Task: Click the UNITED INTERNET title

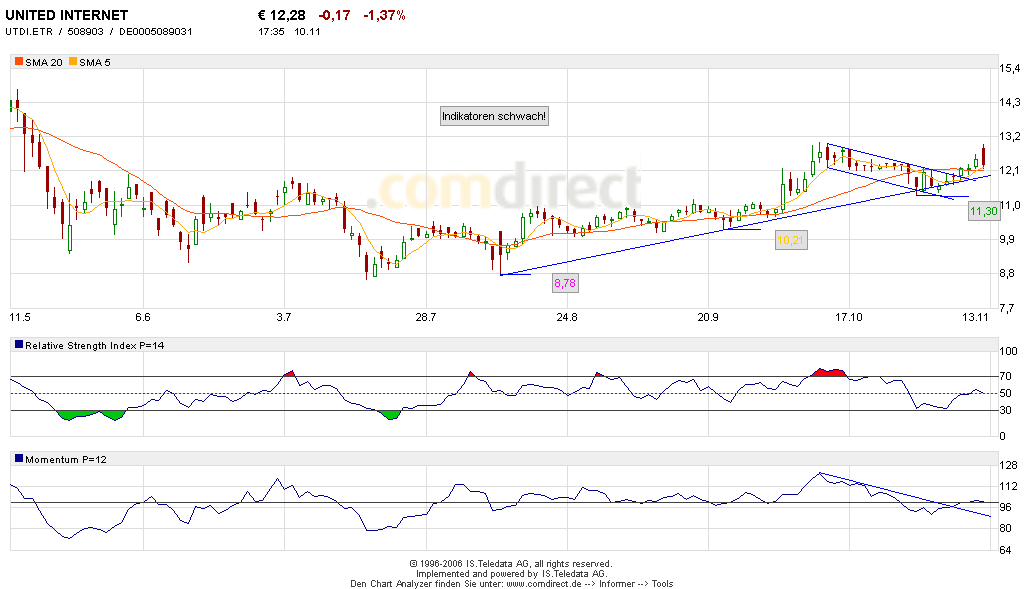Action: (x=67, y=15)
